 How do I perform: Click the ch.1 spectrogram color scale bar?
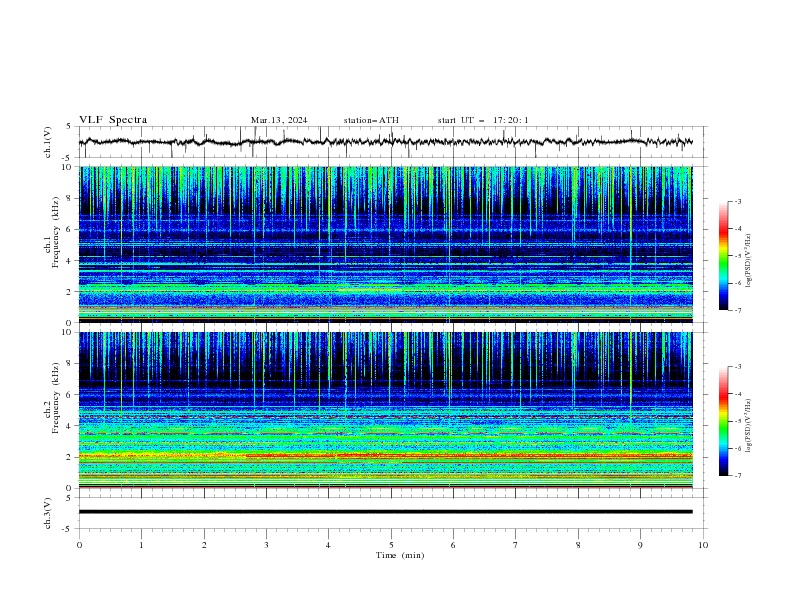(723, 256)
